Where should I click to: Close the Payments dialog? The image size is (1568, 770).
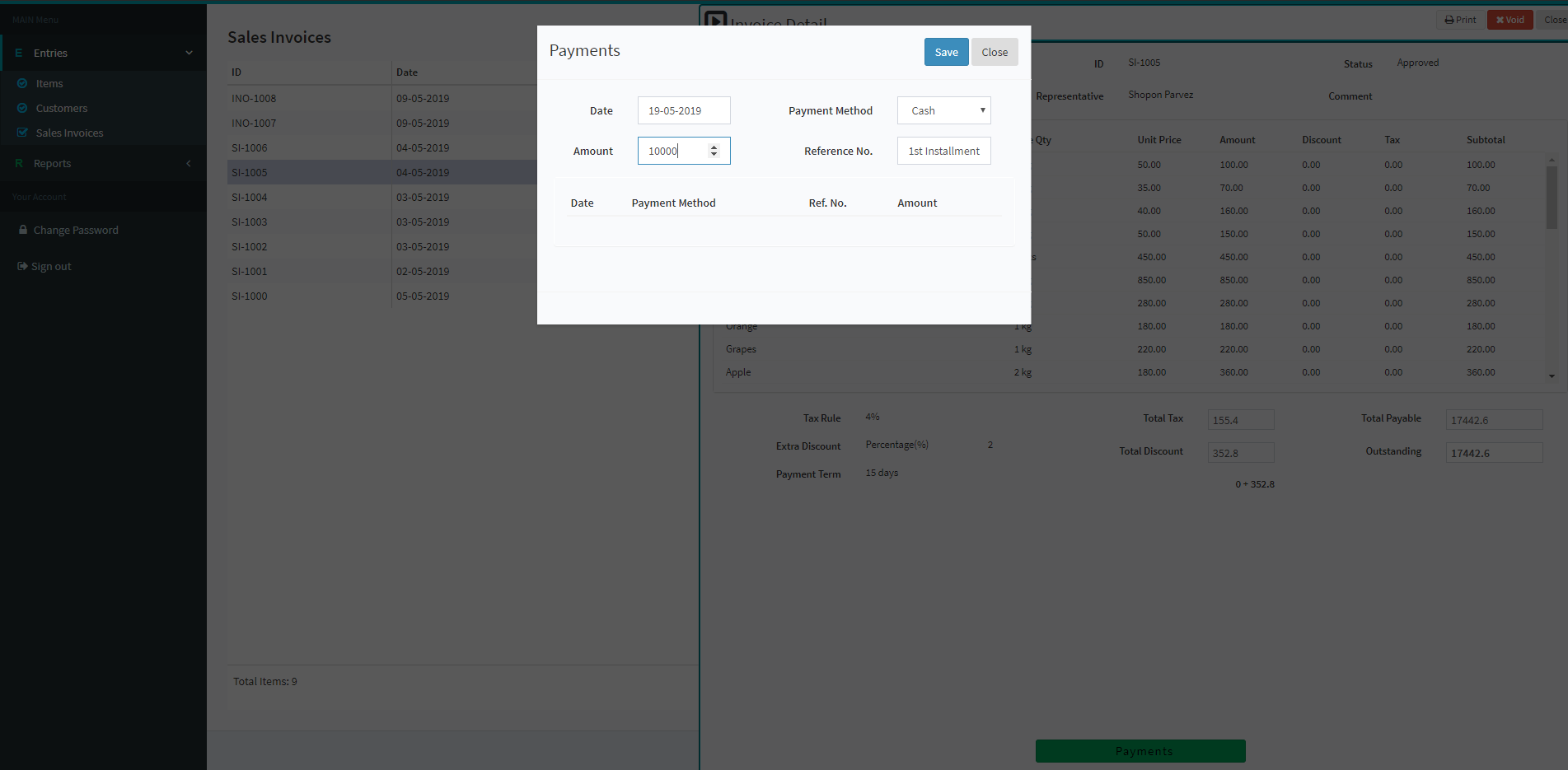tap(995, 51)
